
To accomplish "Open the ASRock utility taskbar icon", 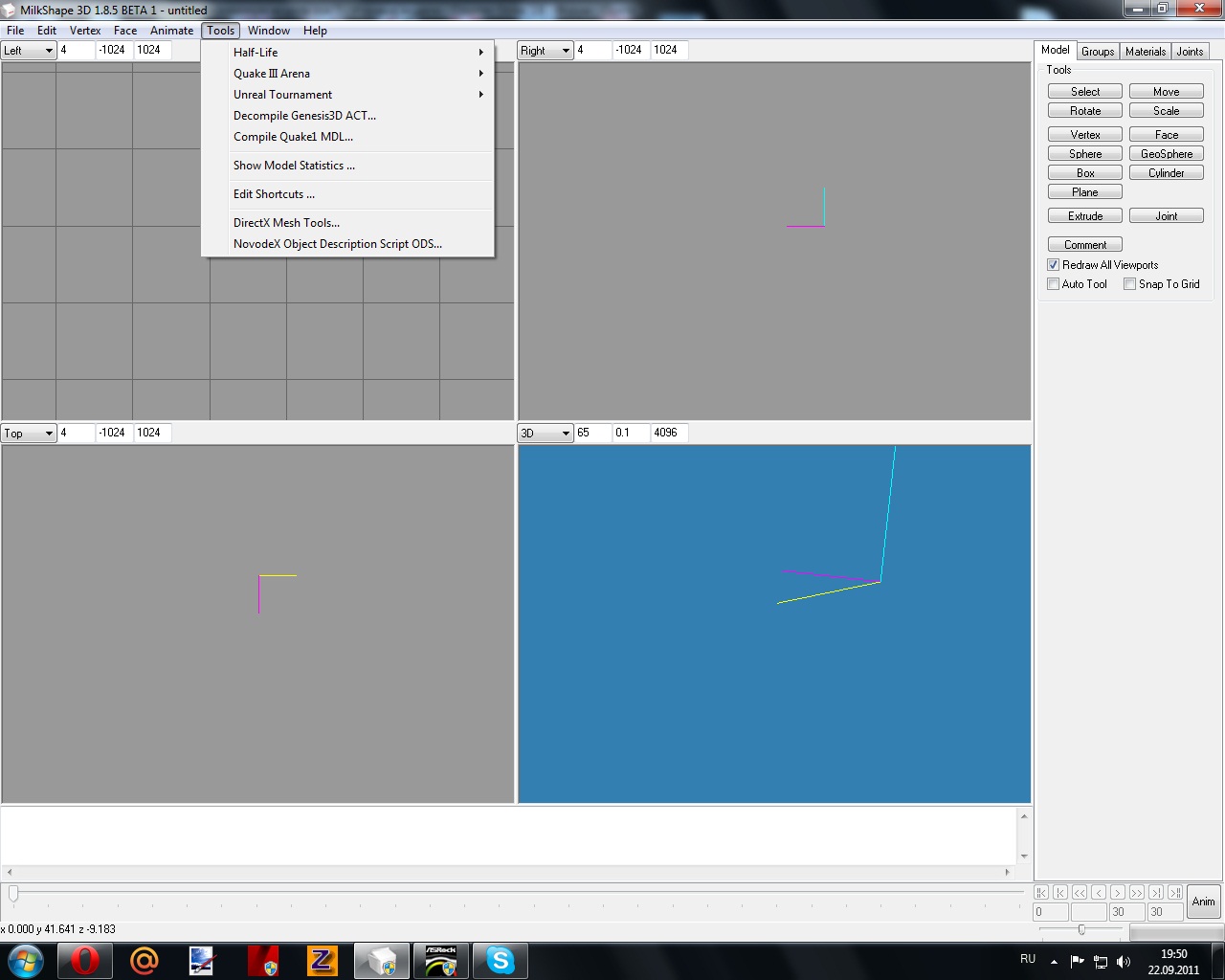I will pyautogui.click(x=441, y=961).
